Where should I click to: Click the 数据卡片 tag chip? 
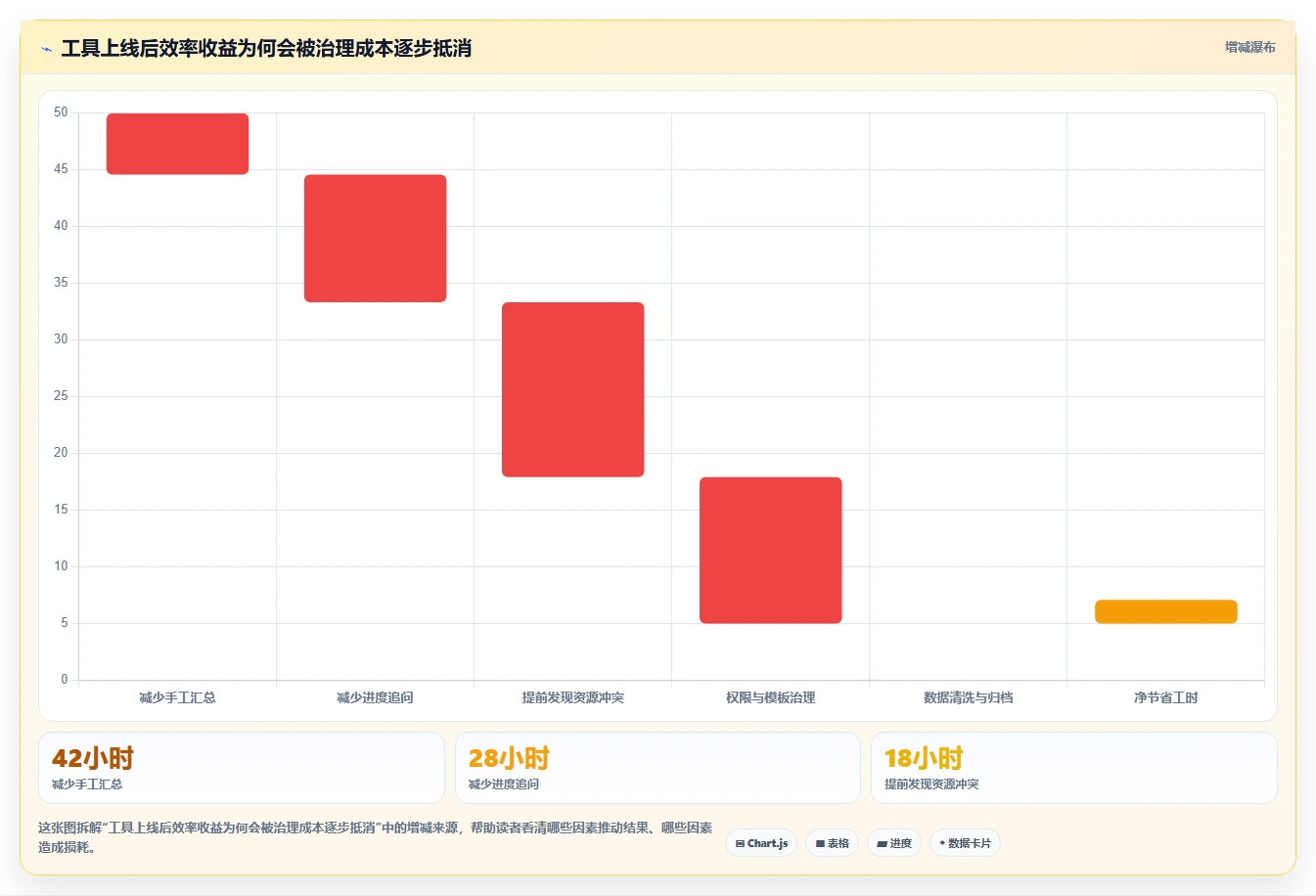(965, 843)
